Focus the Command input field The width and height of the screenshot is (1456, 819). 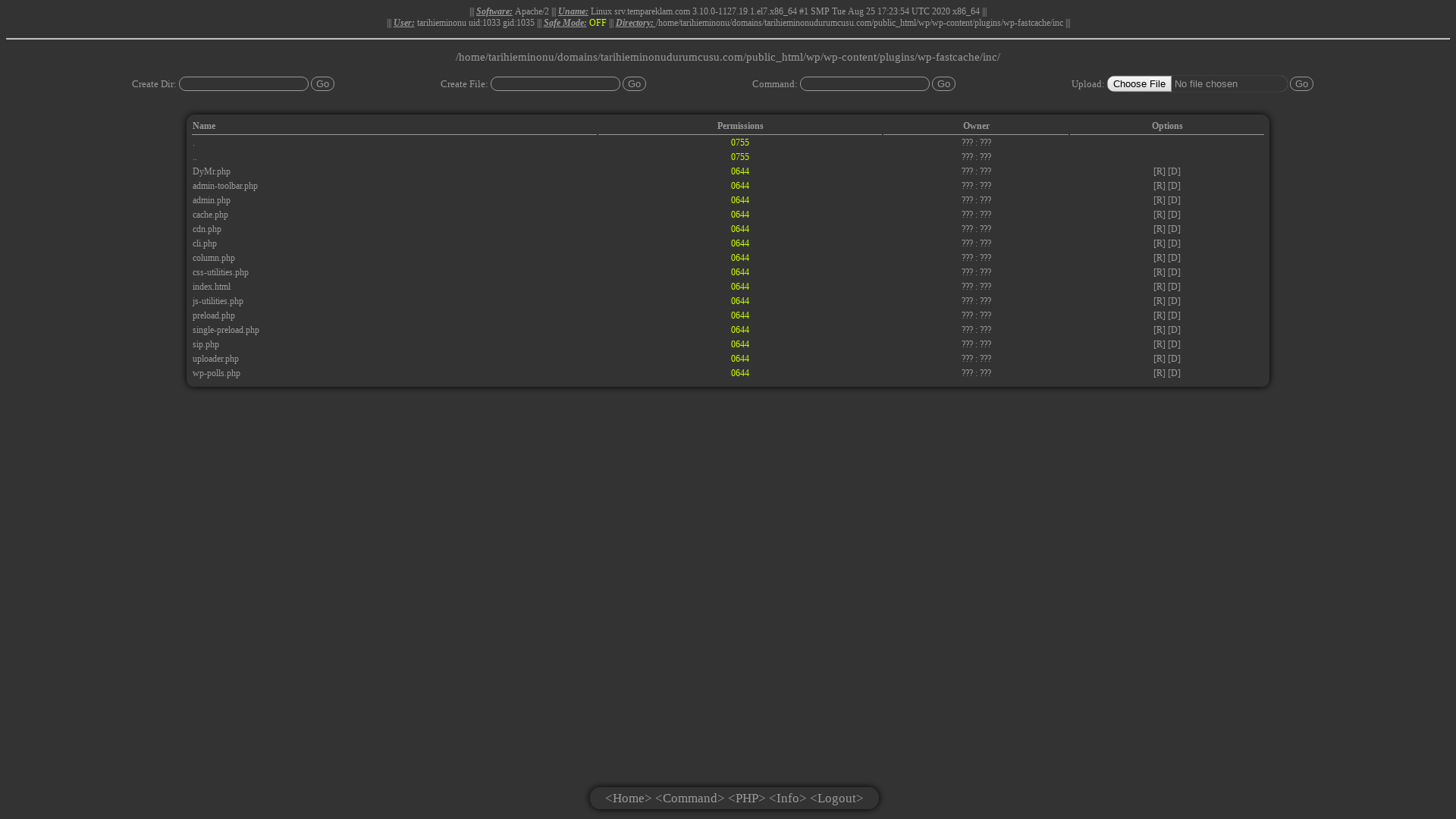[x=864, y=84]
